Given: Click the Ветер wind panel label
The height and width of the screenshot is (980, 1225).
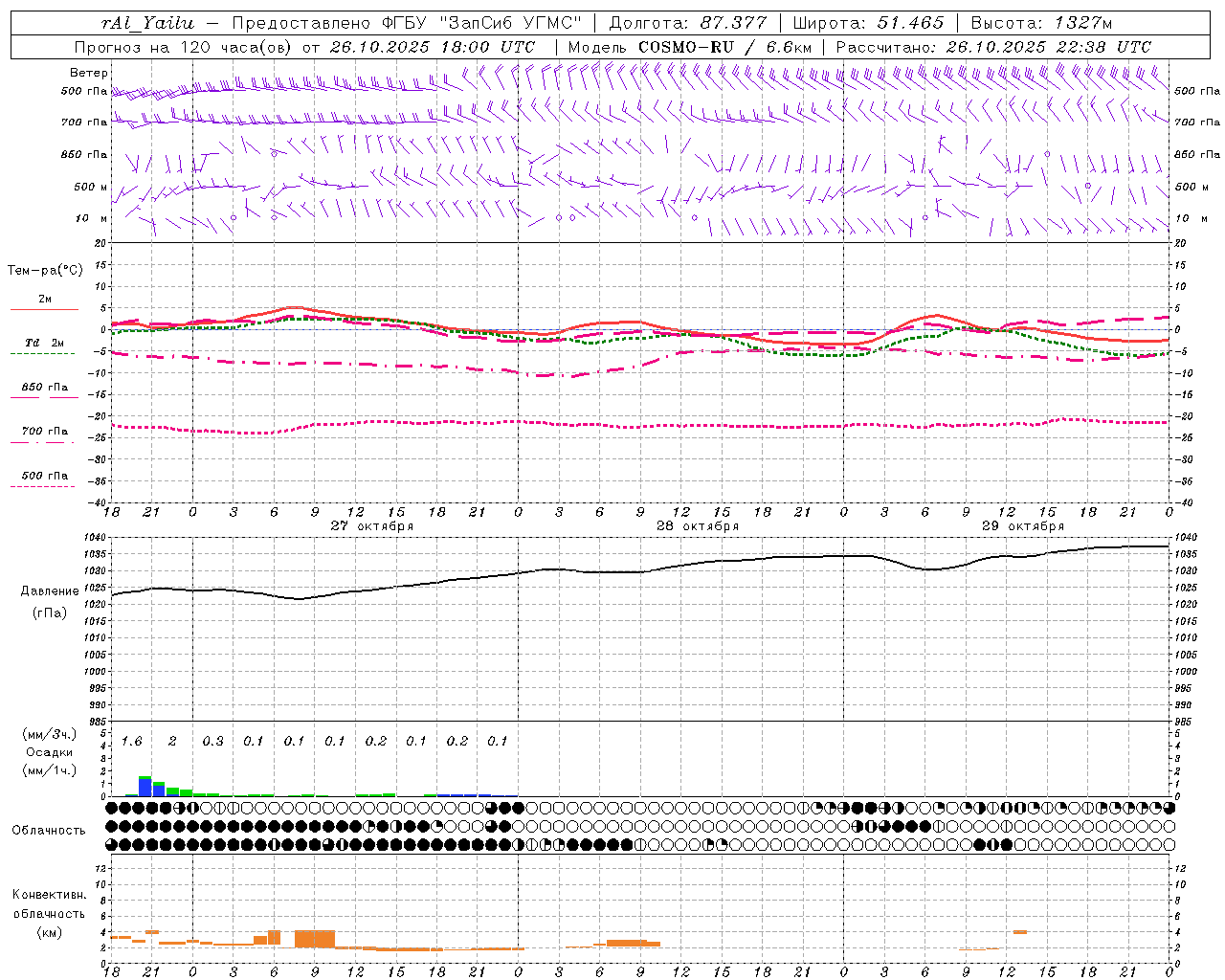Looking at the screenshot, I should tap(88, 73).
